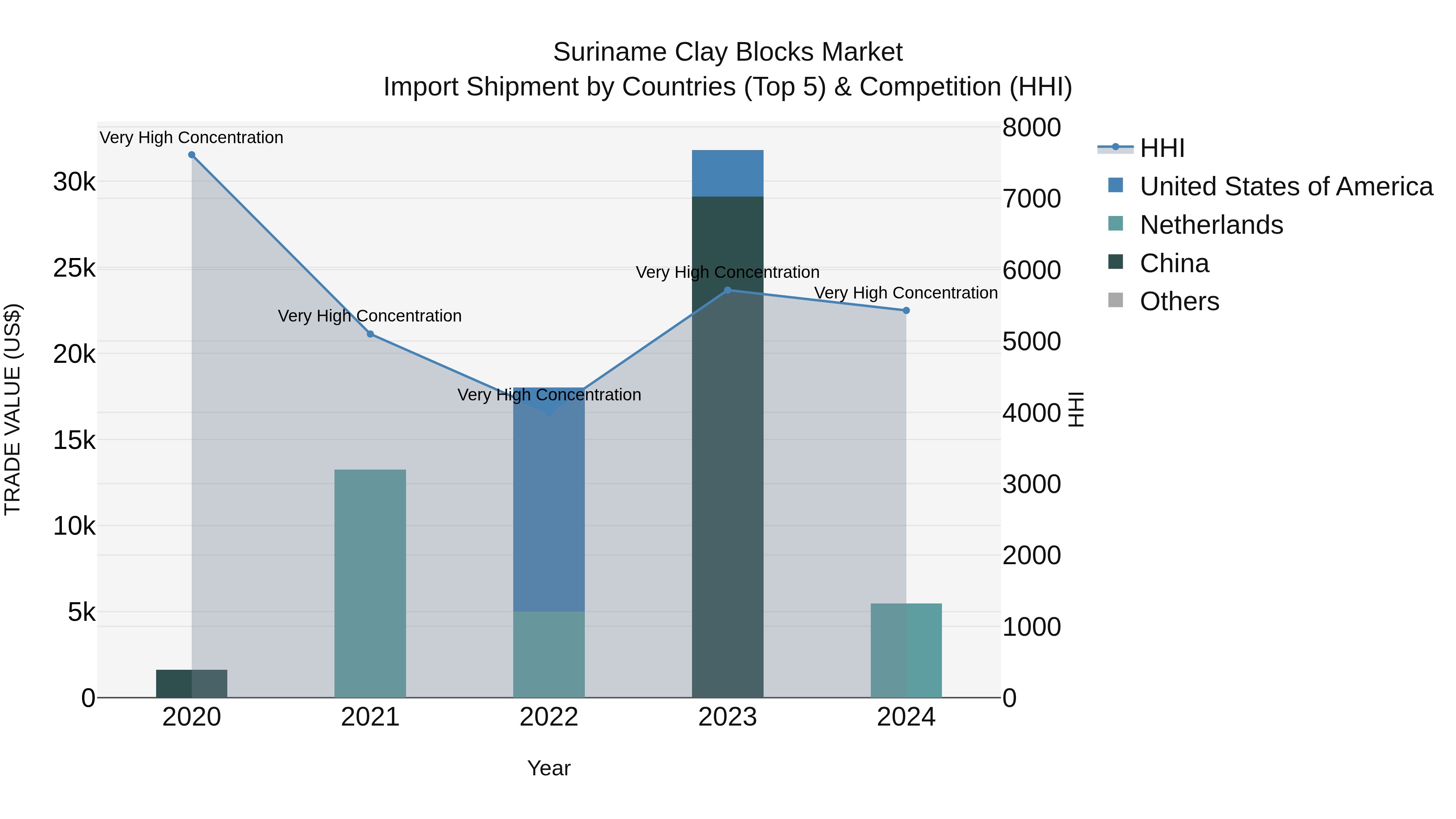The width and height of the screenshot is (1456, 819).
Task: Click the 2022 x-axis tick label
Action: 549,717
